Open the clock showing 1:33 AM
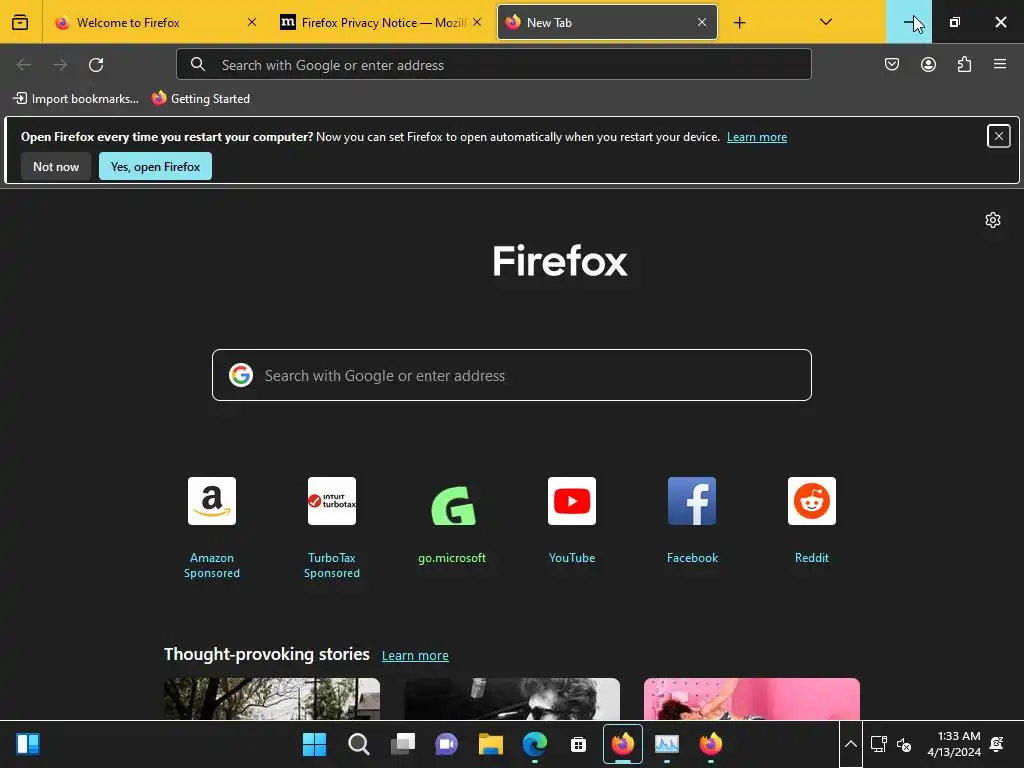 (954, 744)
